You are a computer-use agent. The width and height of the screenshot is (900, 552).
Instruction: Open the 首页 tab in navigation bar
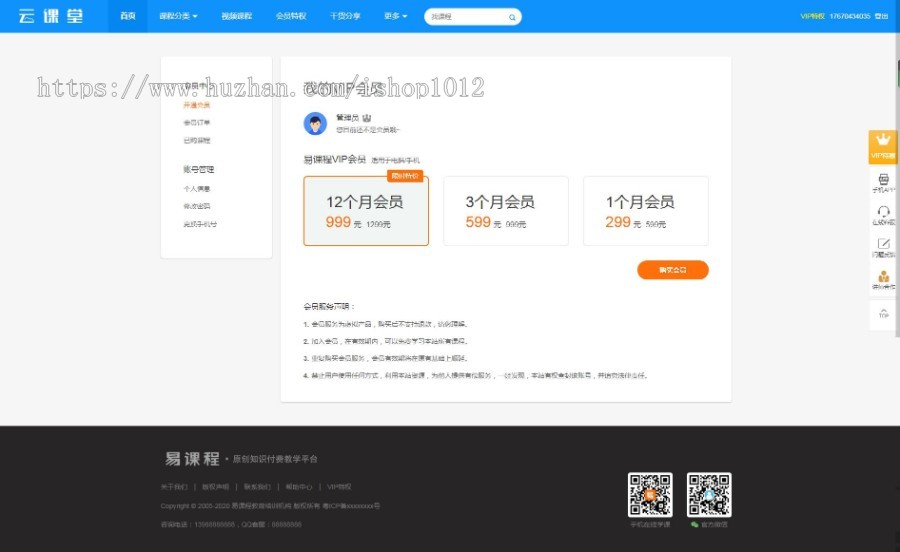127,17
